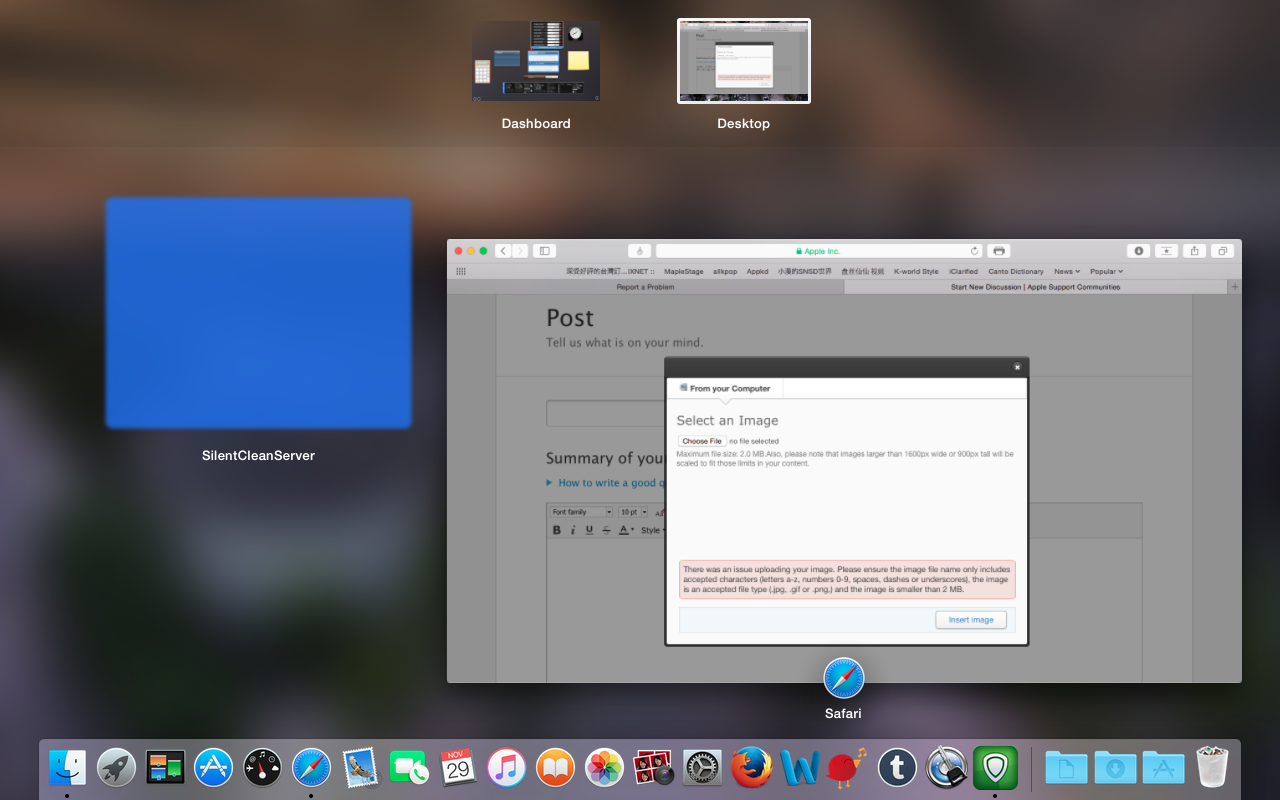Open the Applications folder stack in Dock
Screen dimensions: 1280x800
pos(1164,768)
